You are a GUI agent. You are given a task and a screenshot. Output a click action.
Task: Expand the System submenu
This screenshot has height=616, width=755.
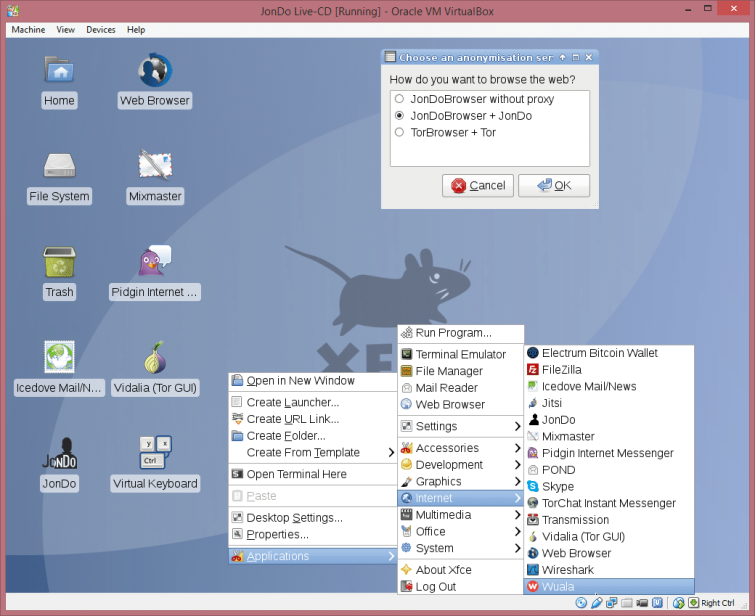460,548
